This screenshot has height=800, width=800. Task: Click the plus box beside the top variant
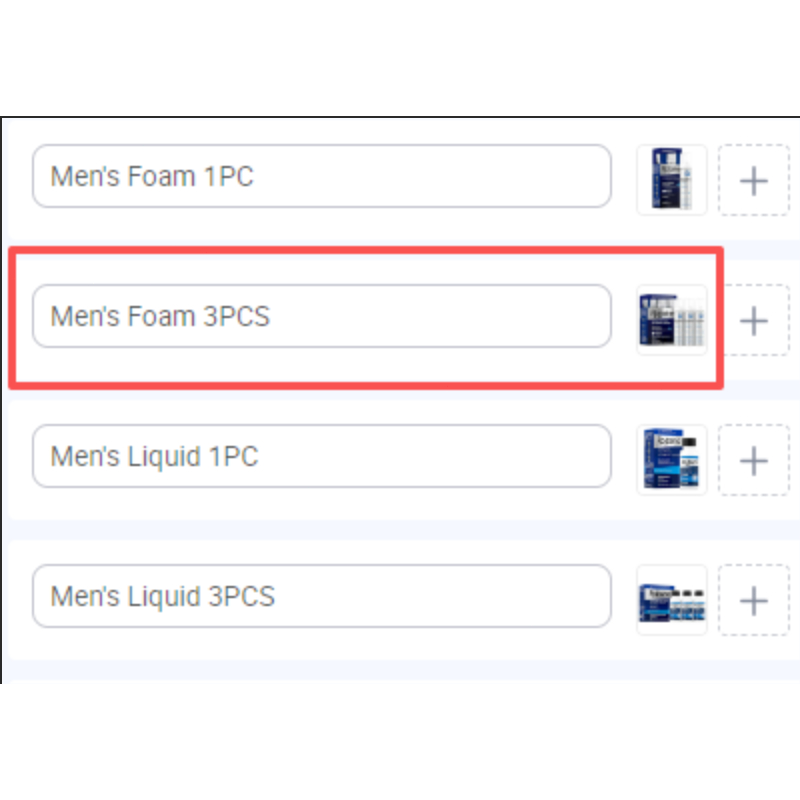(x=754, y=180)
